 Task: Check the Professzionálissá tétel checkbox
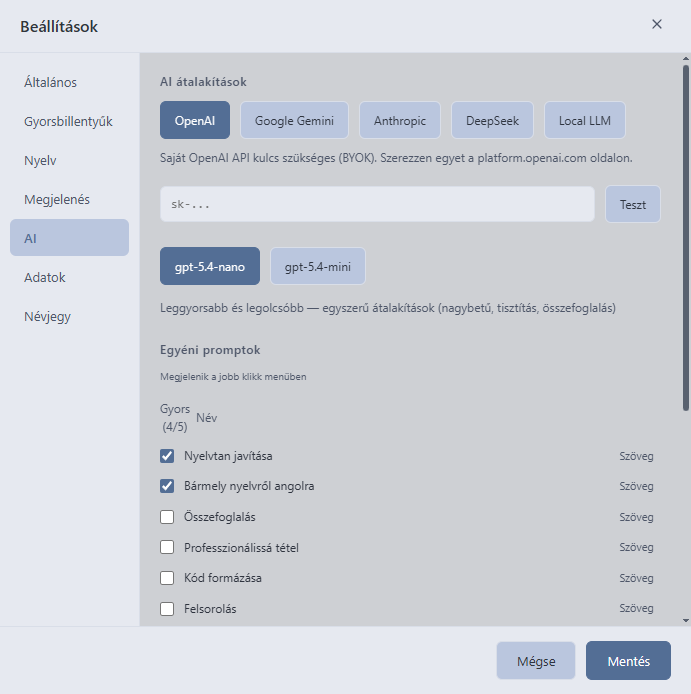[x=167, y=547]
